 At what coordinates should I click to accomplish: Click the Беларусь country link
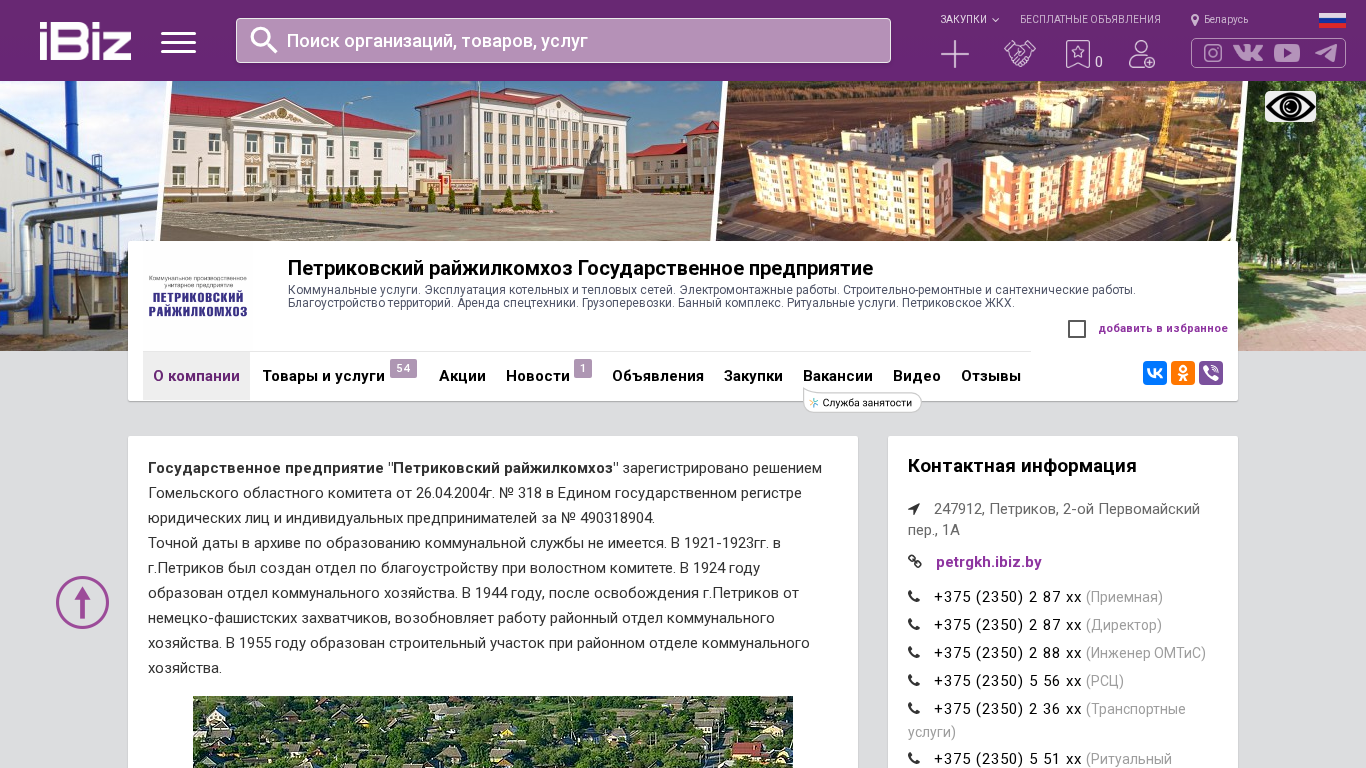[x=1226, y=20]
